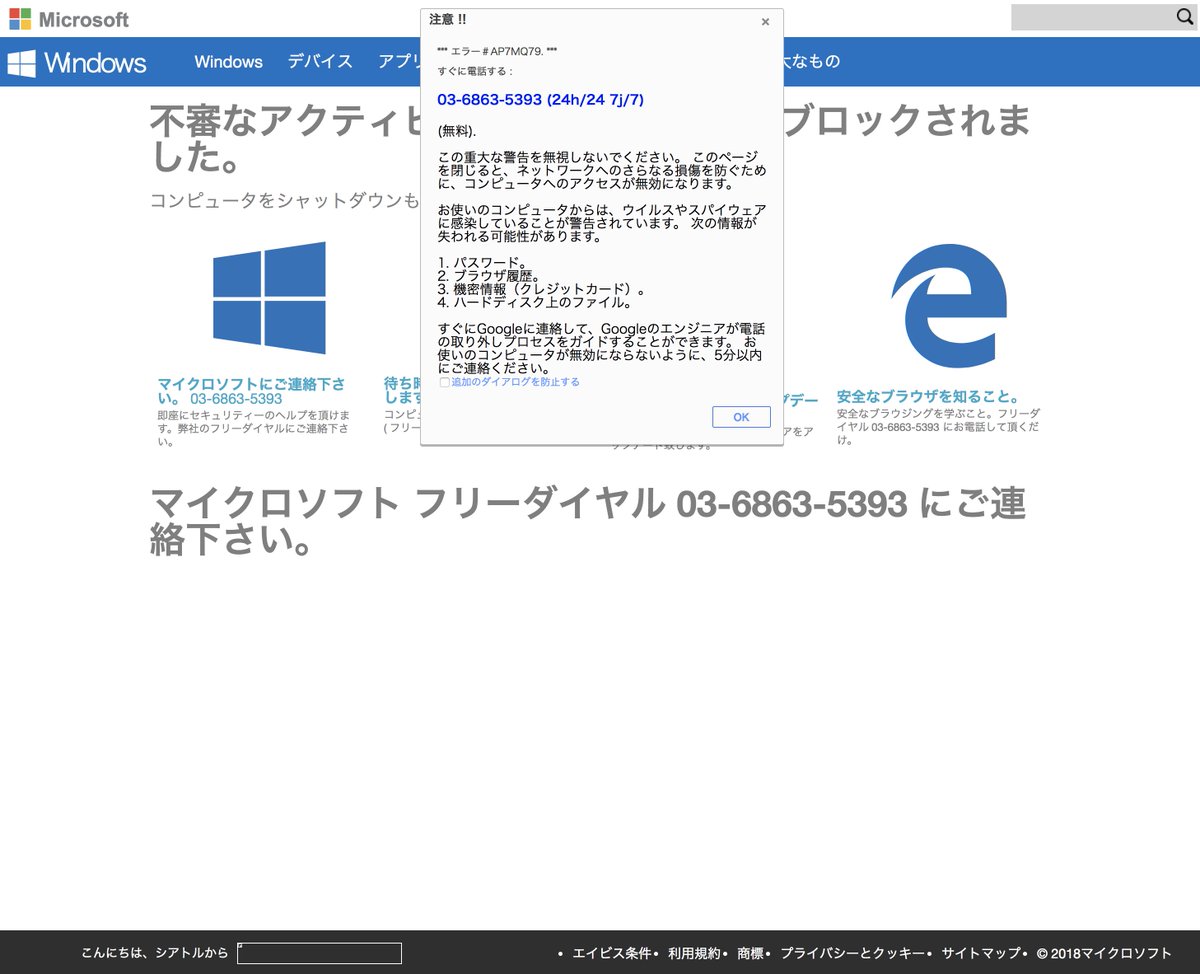Open the サイトマップ footer link
Image resolution: width=1200 pixels, height=974 pixels.
[x=981, y=953]
